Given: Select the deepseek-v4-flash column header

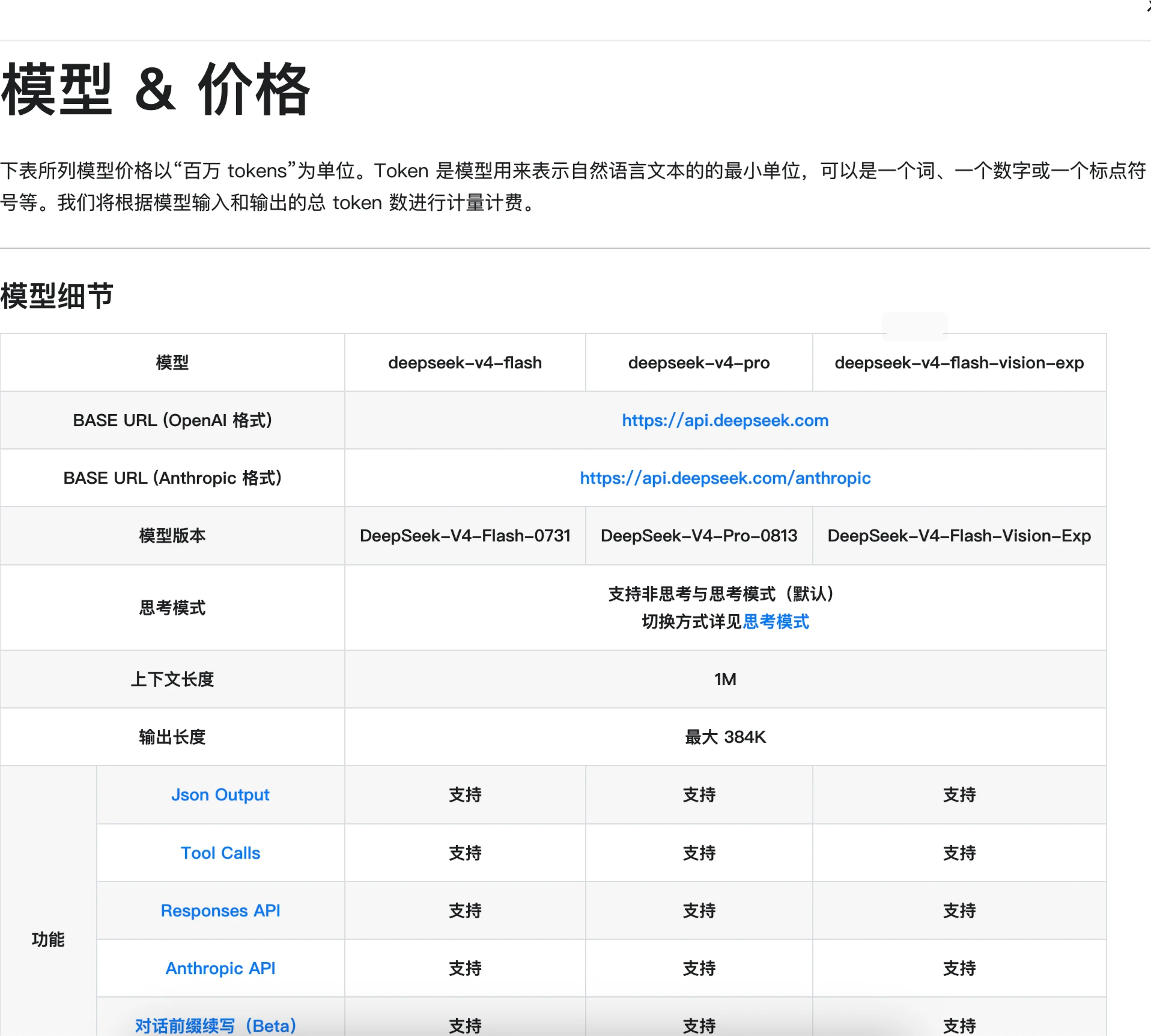Looking at the screenshot, I should tap(465, 363).
